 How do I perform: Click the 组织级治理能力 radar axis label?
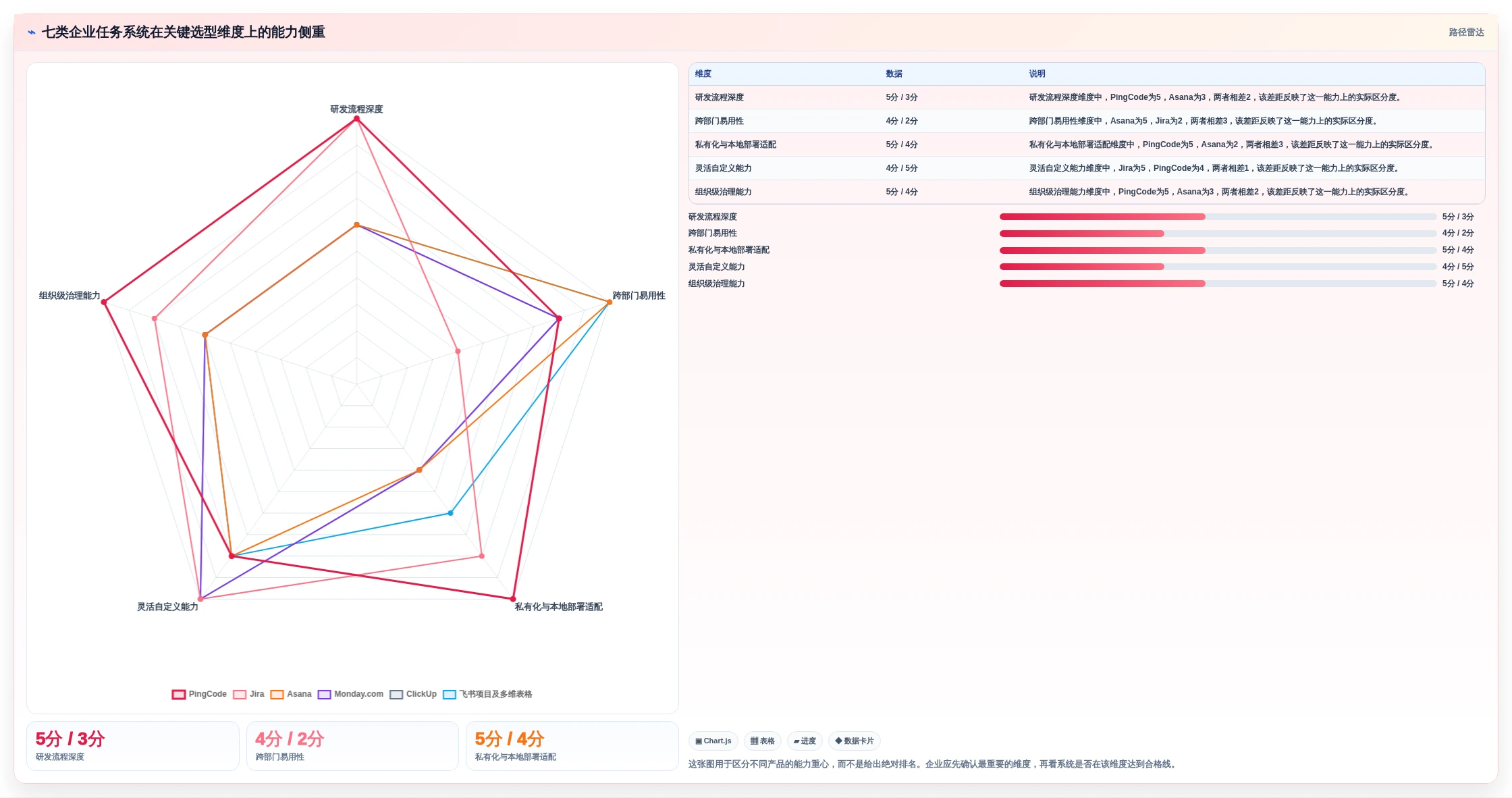point(70,296)
